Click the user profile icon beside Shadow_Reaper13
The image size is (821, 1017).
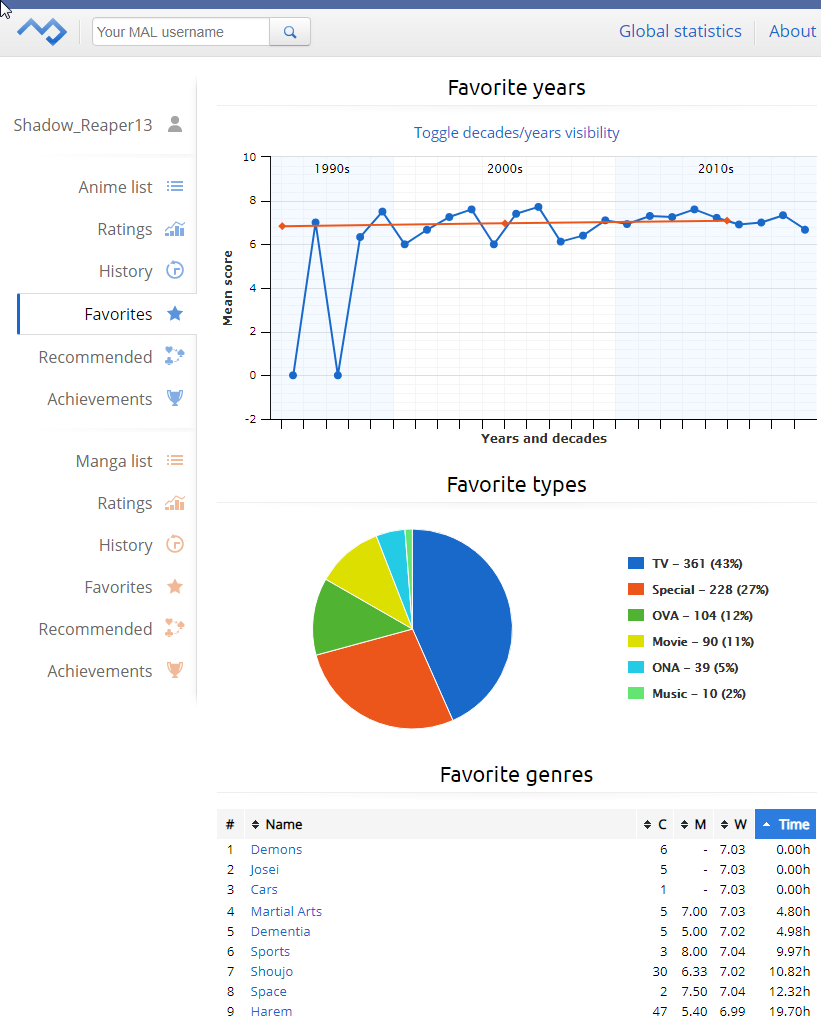(175, 125)
